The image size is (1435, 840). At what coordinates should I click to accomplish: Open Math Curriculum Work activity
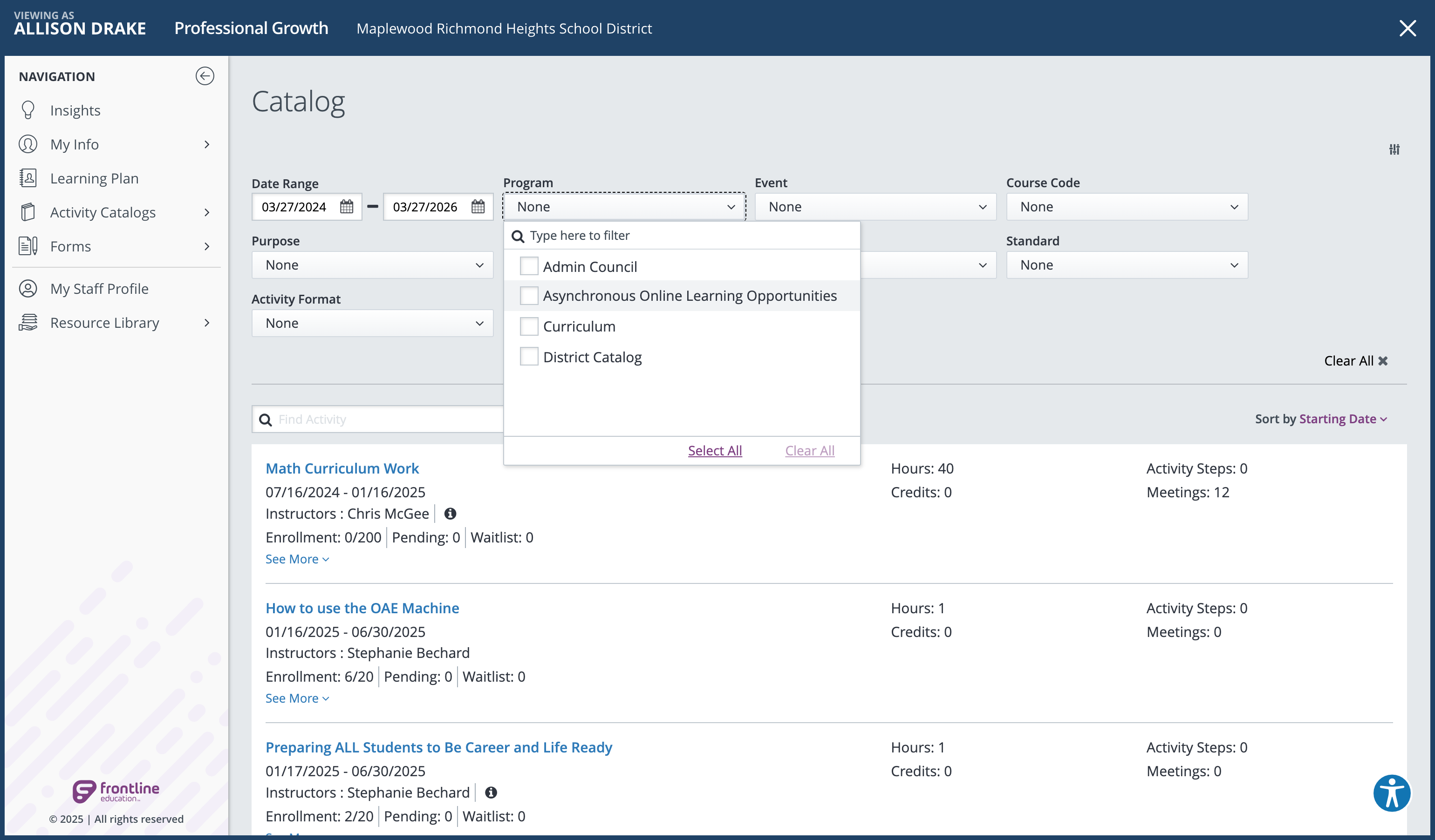342,468
